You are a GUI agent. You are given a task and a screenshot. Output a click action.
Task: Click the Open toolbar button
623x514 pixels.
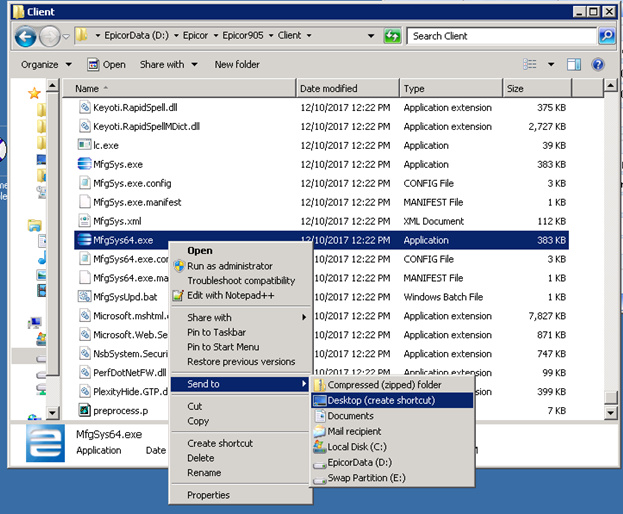tap(106, 64)
